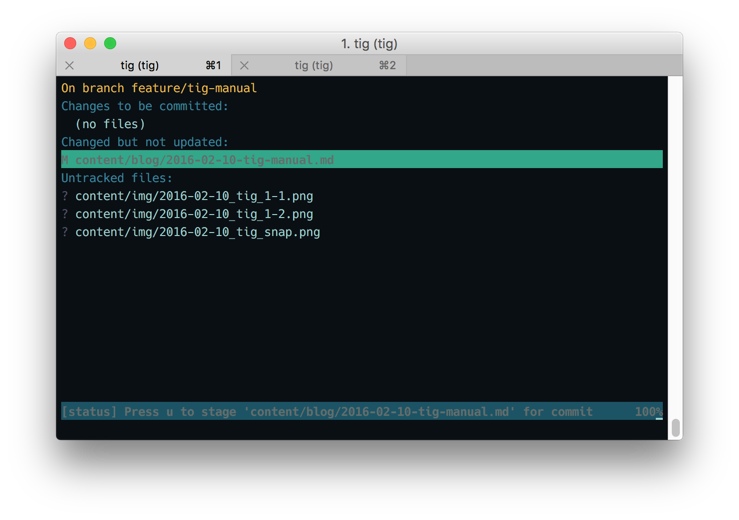Click the red close window button
This screenshot has height=520, width=739.
click(x=70, y=43)
